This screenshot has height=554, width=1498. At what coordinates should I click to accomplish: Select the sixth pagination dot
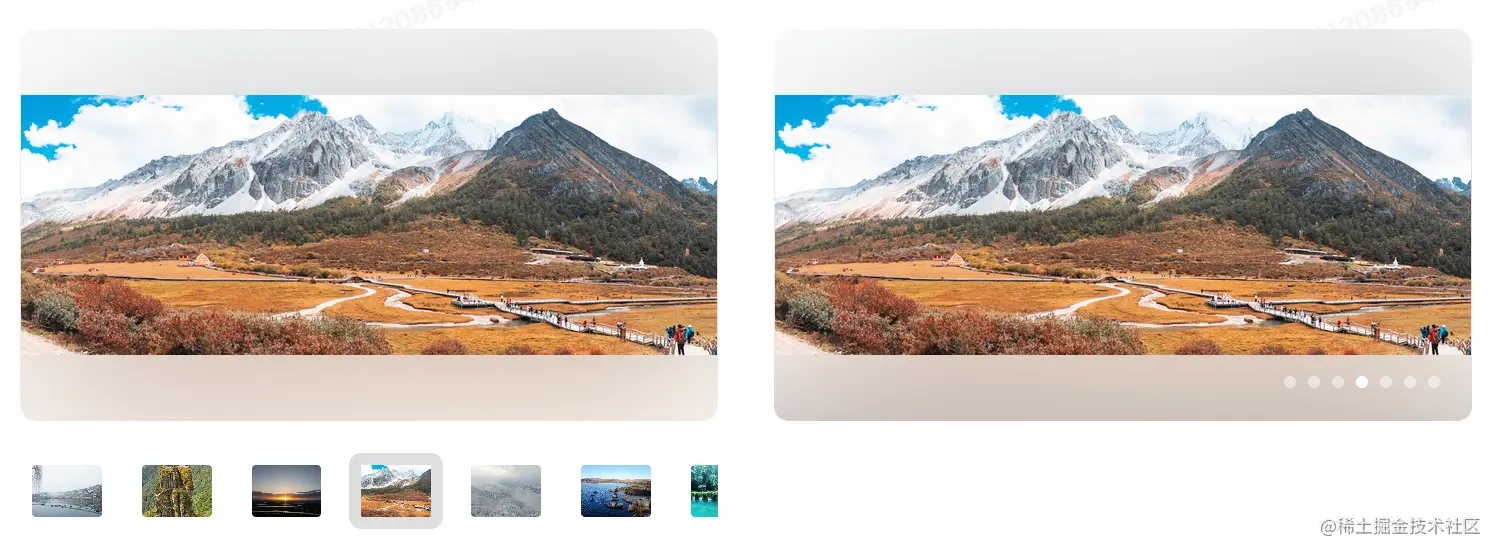[x=1410, y=382]
